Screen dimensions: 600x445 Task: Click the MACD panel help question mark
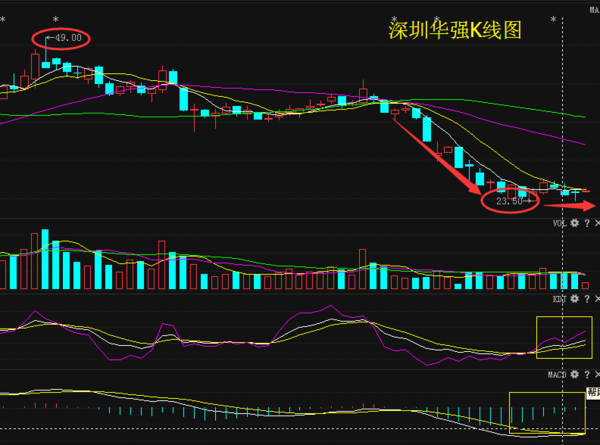587,375
